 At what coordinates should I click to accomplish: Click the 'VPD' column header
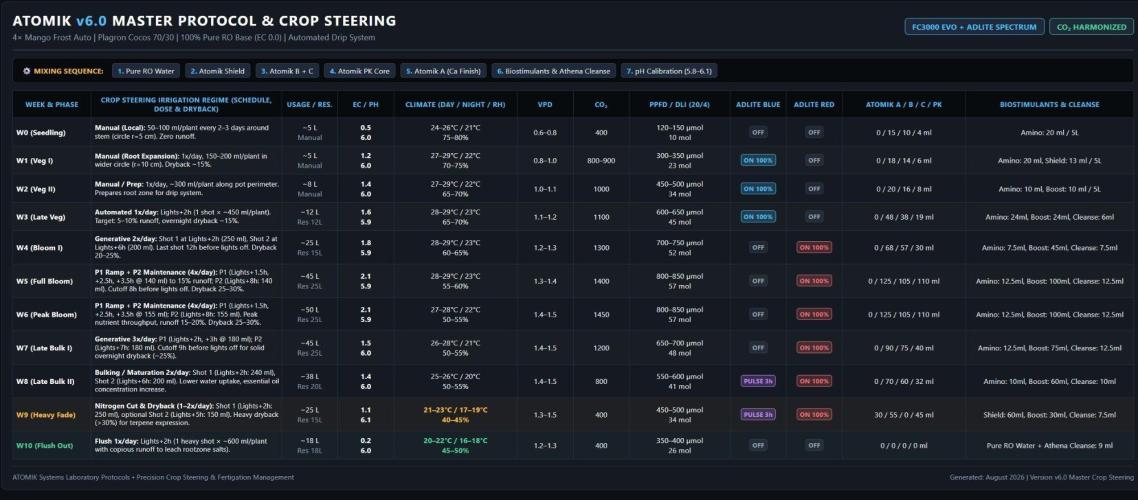(x=545, y=104)
